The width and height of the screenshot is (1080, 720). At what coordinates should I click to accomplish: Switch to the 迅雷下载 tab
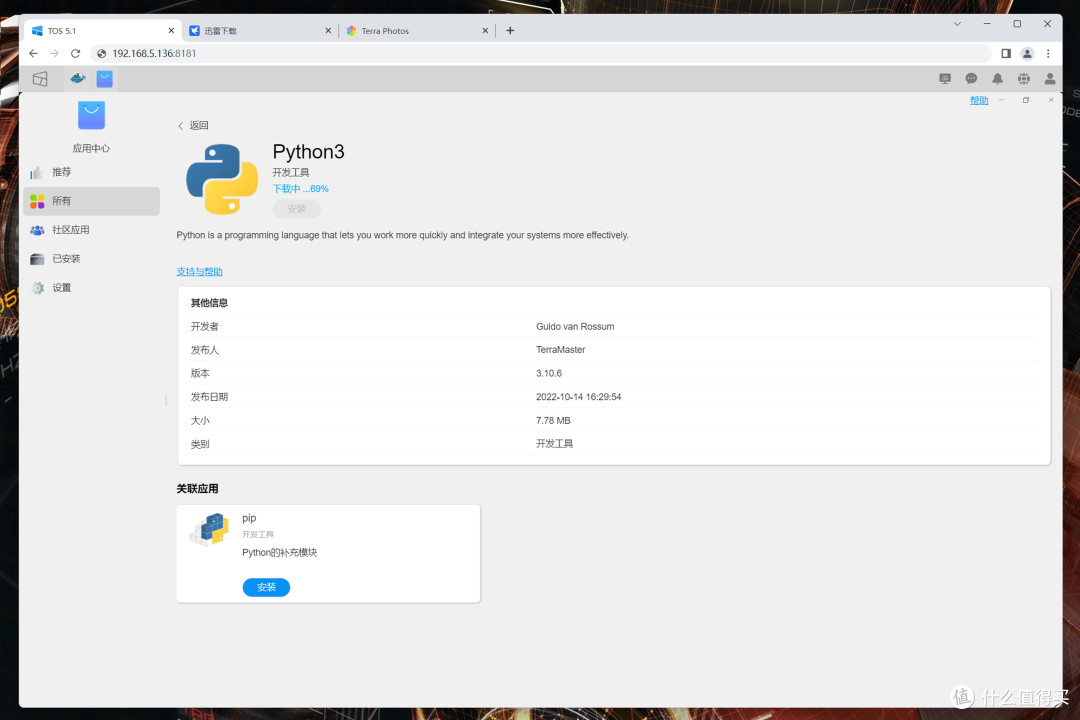click(260, 30)
